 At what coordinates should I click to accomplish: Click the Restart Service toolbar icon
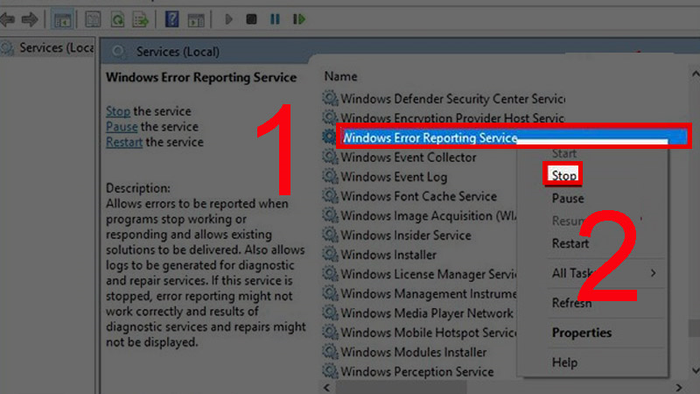pyautogui.click(x=299, y=19)
